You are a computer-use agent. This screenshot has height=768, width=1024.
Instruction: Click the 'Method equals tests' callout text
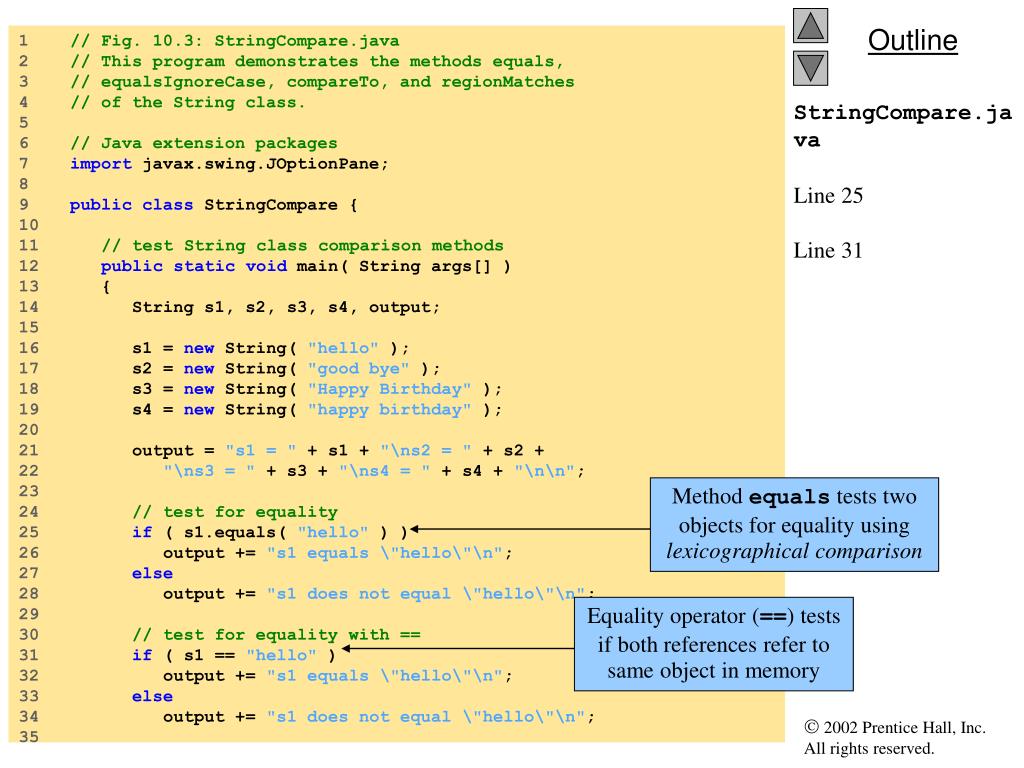[794, 524]
